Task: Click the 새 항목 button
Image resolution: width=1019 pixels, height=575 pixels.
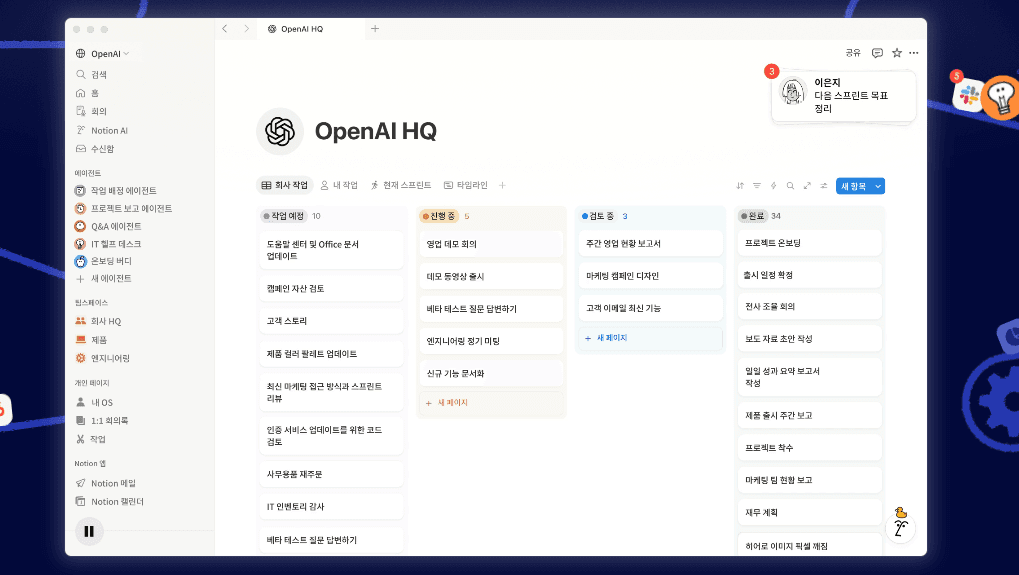Action: 854,186
